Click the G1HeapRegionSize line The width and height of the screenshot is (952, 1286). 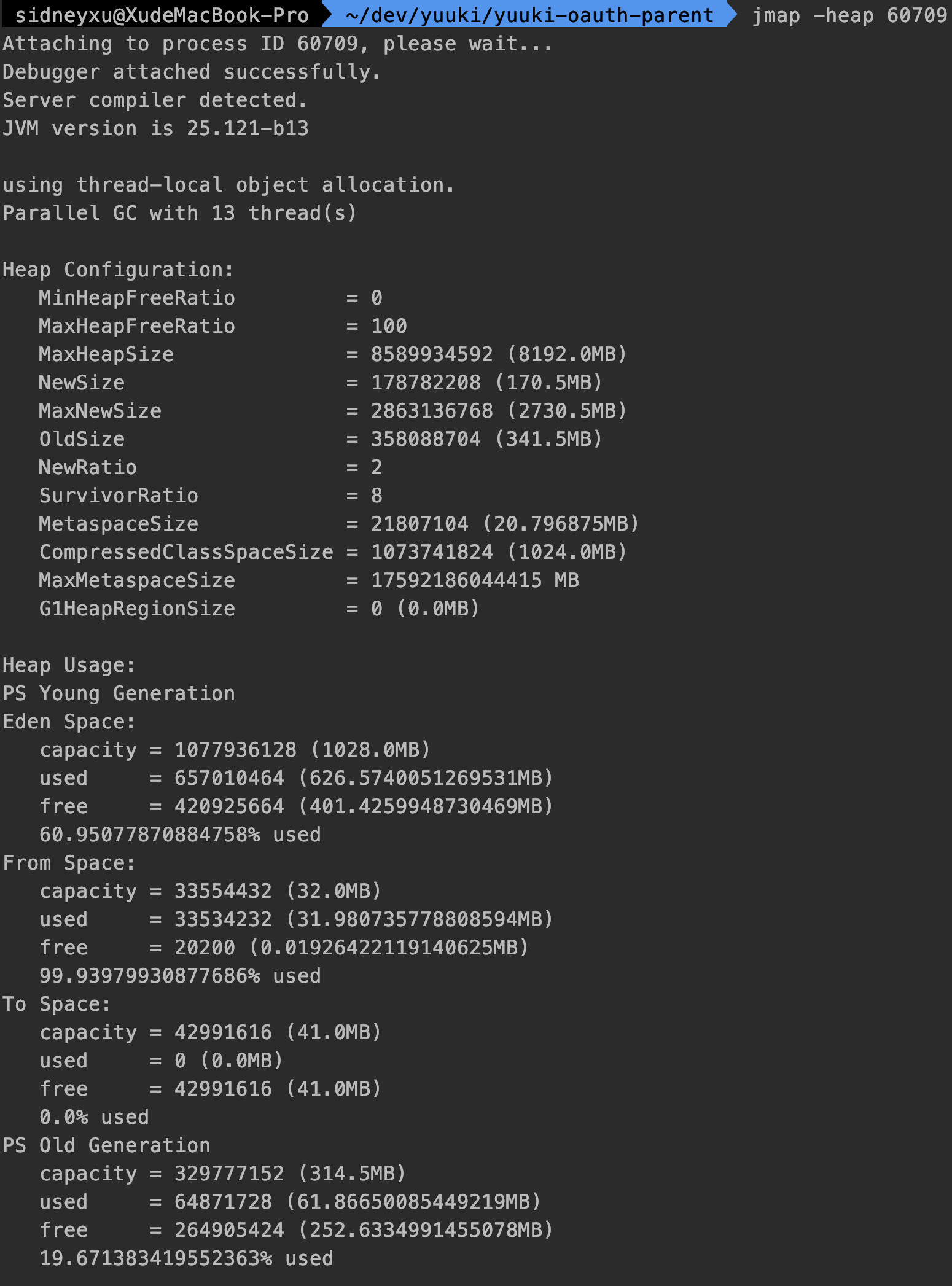259,609
